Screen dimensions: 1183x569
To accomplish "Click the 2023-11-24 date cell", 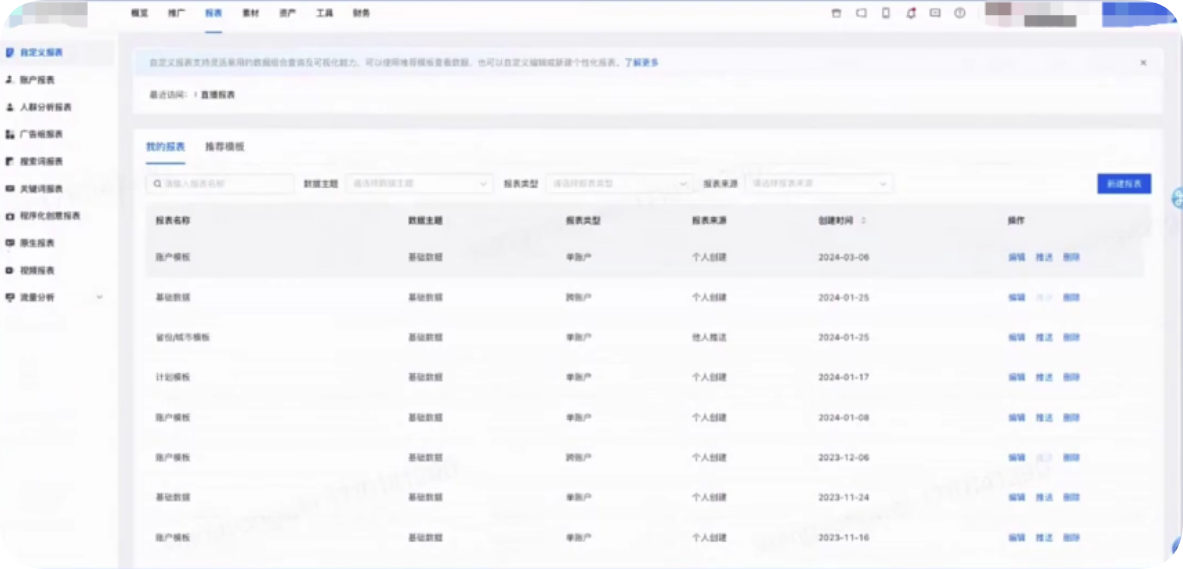I will point(843,497).
